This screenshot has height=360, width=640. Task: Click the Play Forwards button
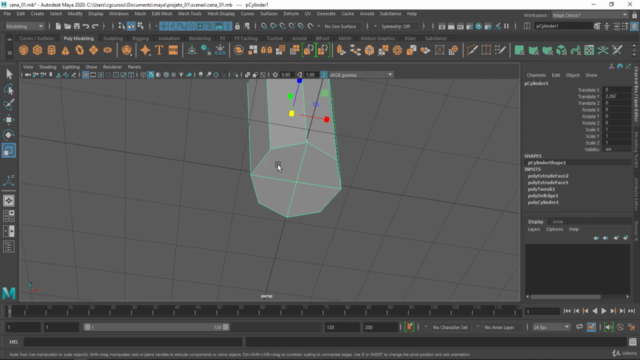[x=604, y=311]
